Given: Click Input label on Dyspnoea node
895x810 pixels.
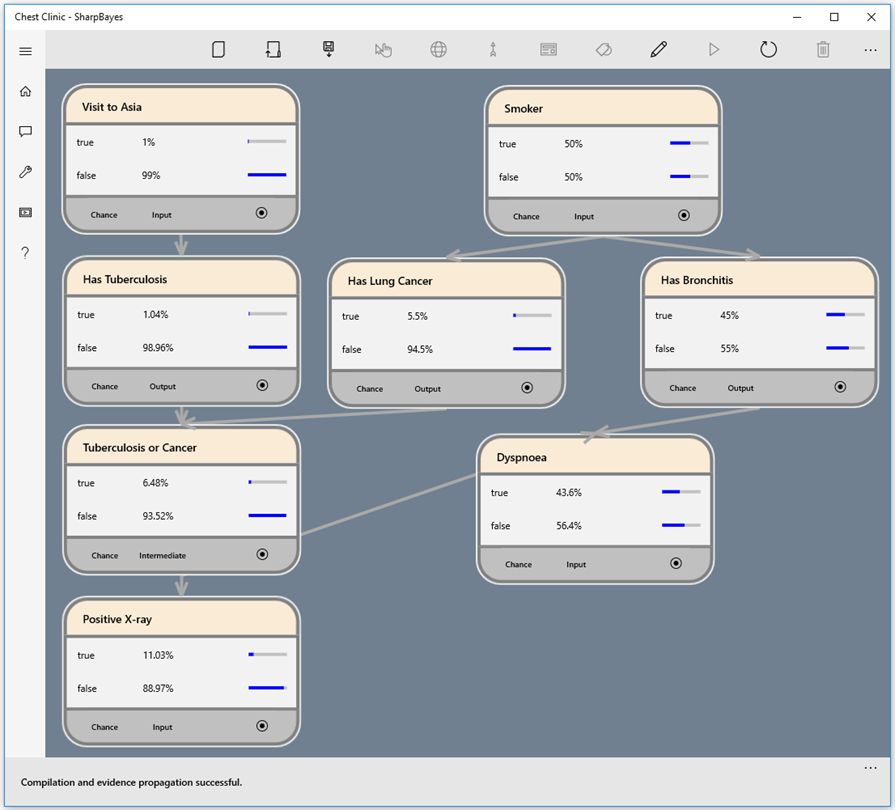Looking at the screenshot, I should coord(576,565).
